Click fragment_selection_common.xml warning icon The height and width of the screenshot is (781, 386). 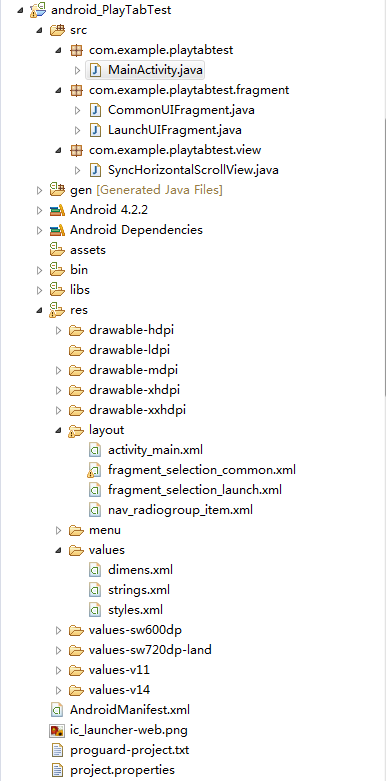tap(94, 470)
